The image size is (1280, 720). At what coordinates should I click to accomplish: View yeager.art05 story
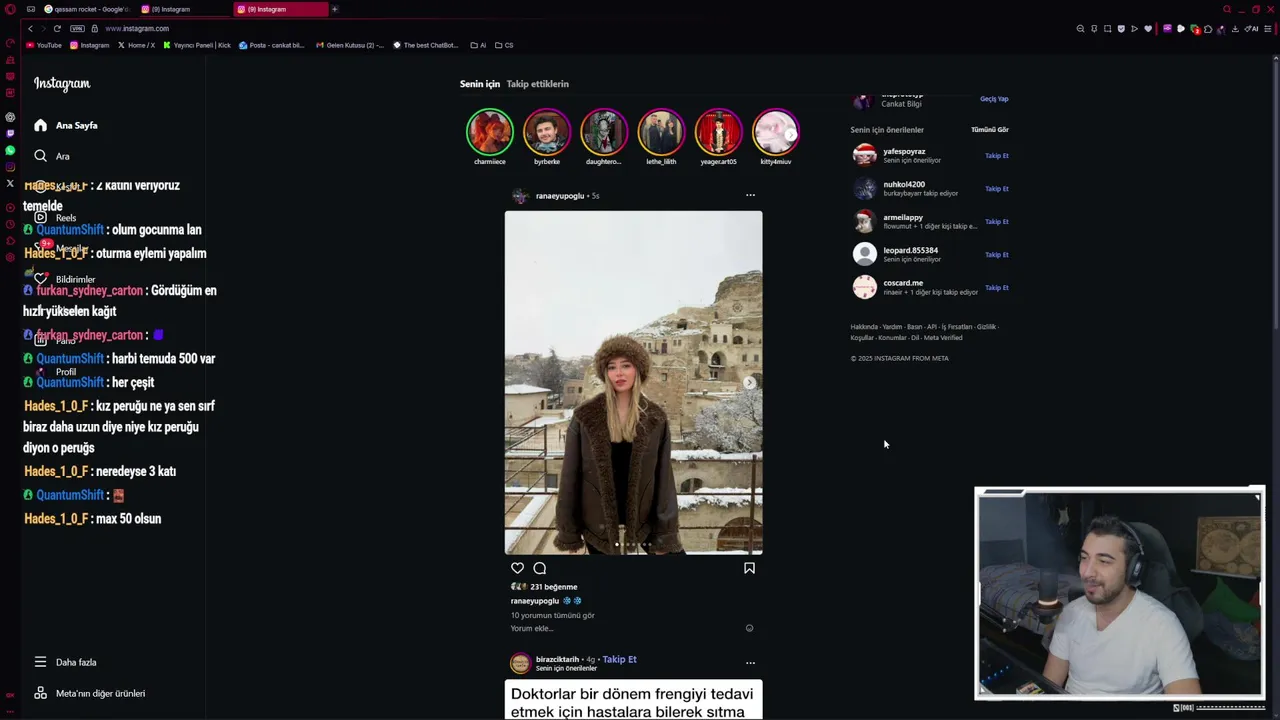(718, 132)
